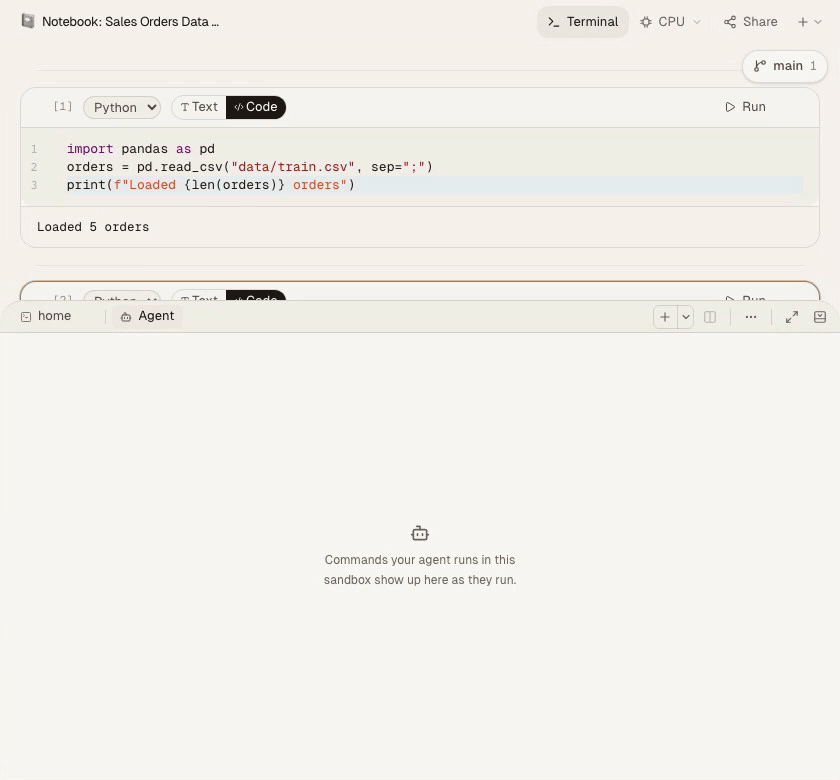Screen dimensions: 840x780
Task: Open the CPU compute dropdown
Action: [x=670, y=22]
